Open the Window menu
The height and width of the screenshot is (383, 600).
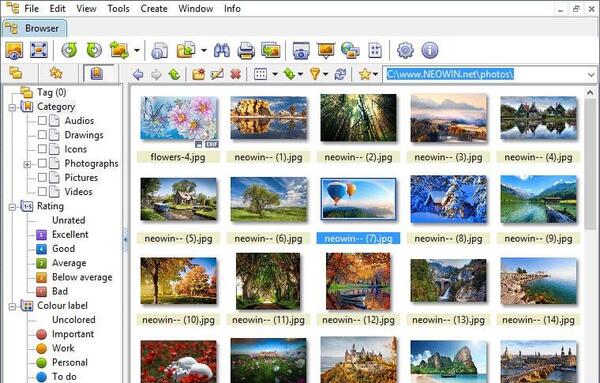click(x=196, y=8)
